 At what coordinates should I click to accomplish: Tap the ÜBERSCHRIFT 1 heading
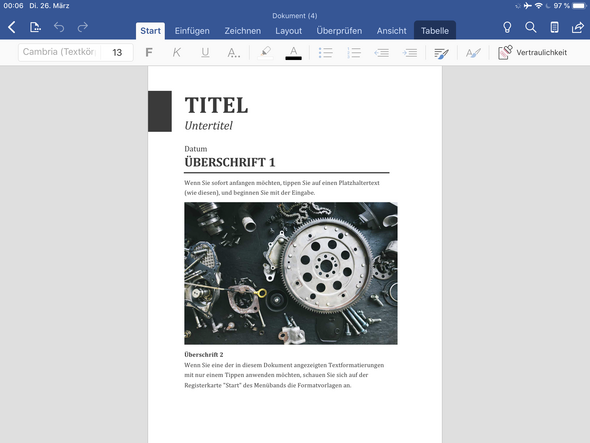tap(230, 162)
